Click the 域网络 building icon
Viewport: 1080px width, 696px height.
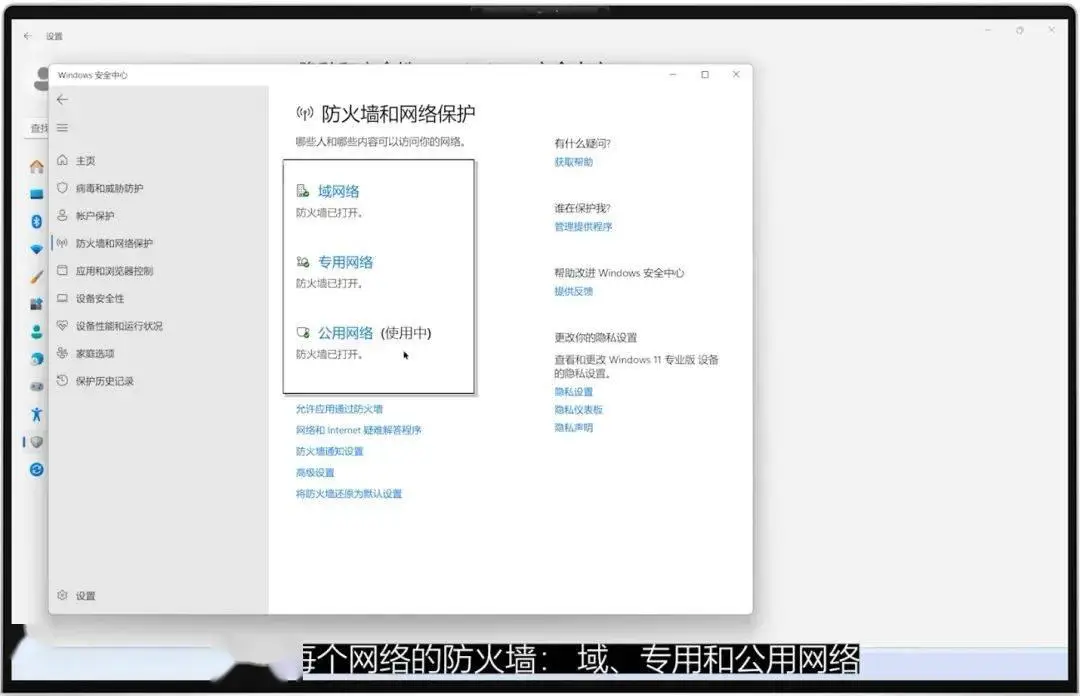(x=302, y=191)
